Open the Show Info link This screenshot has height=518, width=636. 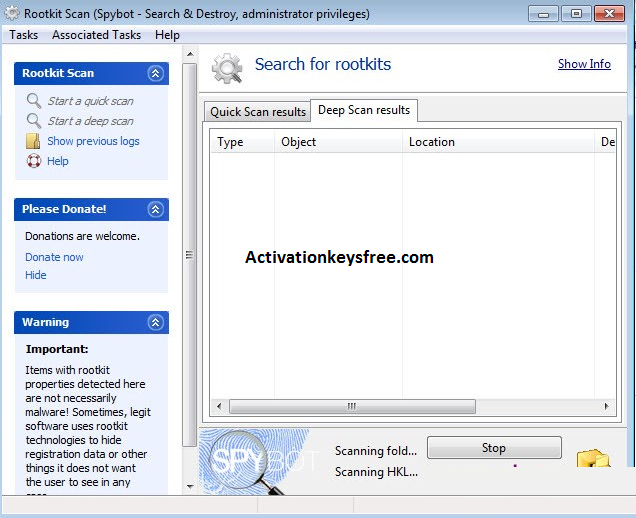pyautogui.click(x=584, y=64)
